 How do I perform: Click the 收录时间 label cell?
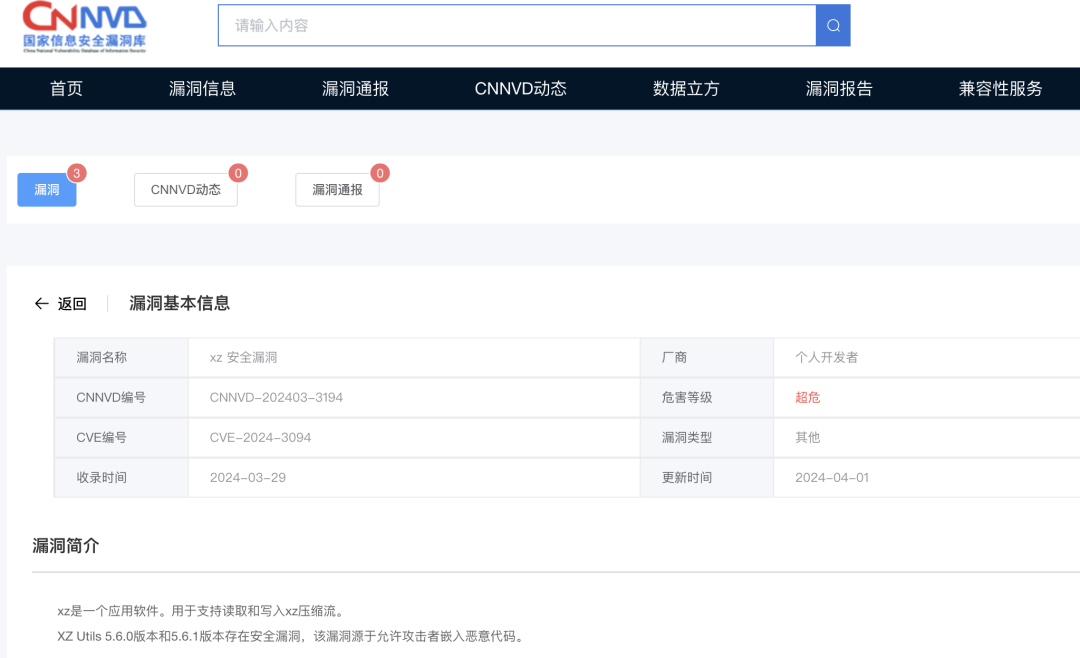tap(121, 477)
